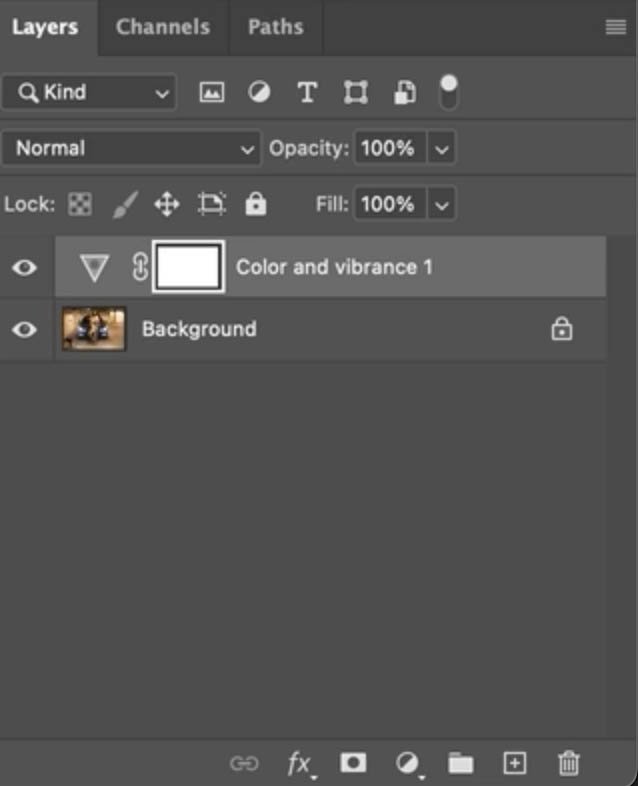
Task: Select the Background layer thumbnail
Action: pos(94,329)
